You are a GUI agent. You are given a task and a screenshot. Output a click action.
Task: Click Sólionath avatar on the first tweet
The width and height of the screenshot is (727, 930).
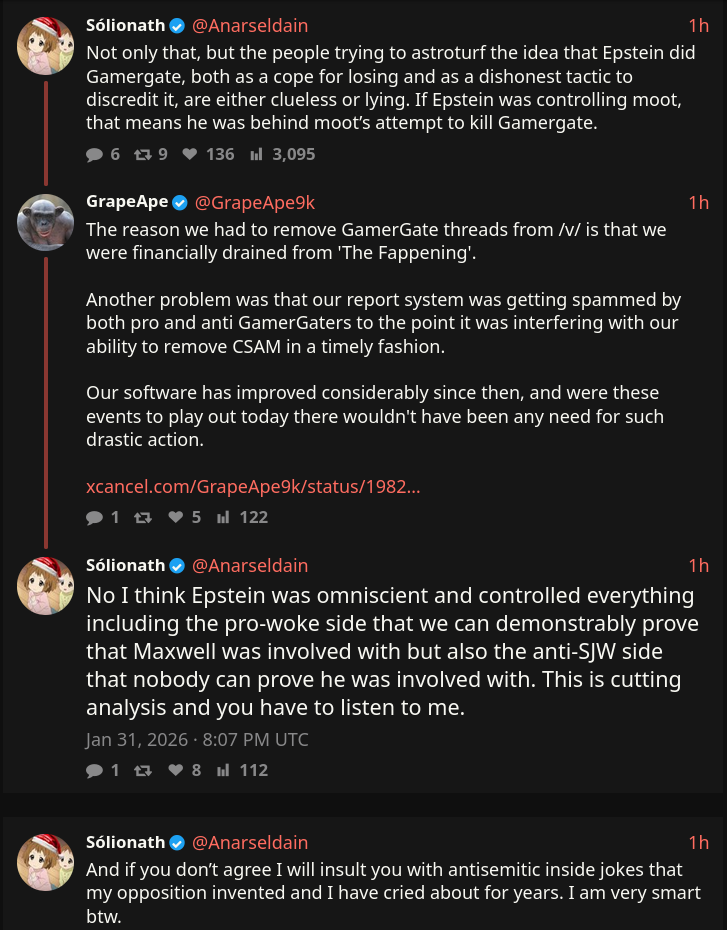46,45
